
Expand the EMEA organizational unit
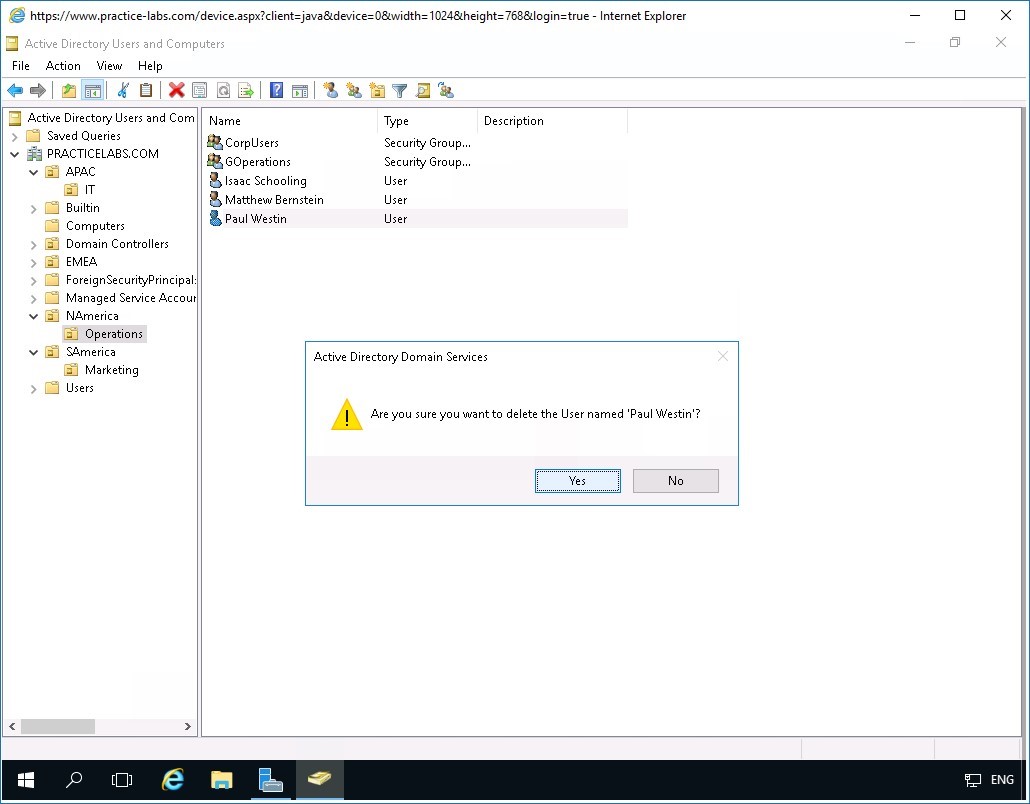pos(34,263)
